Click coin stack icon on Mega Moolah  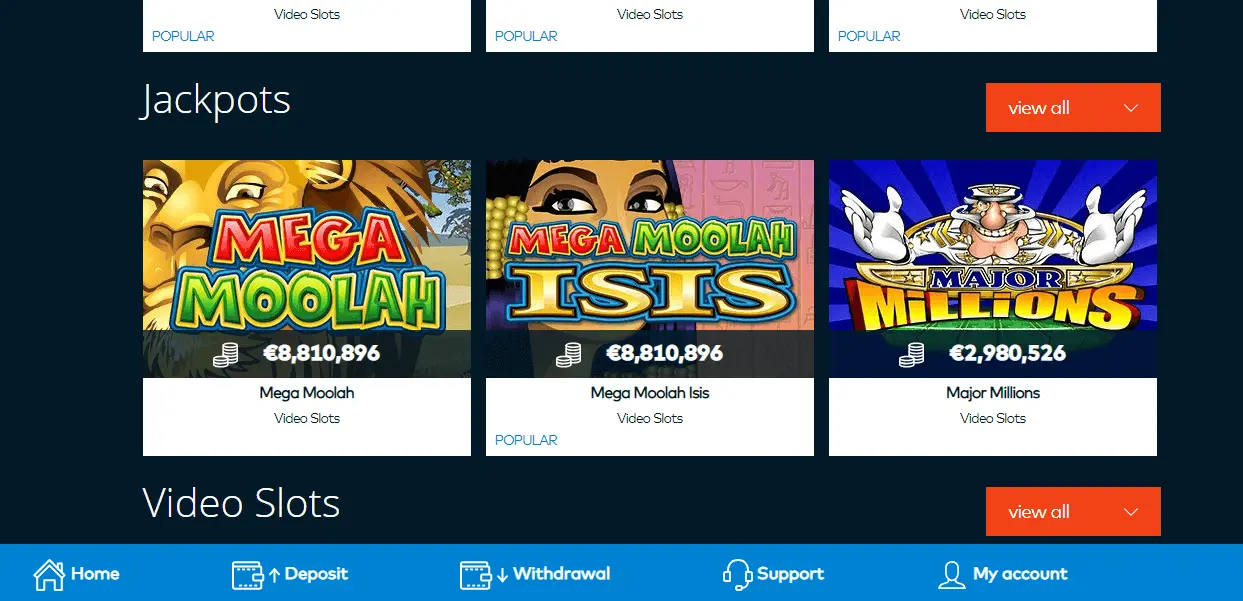(x=226, y=354)
